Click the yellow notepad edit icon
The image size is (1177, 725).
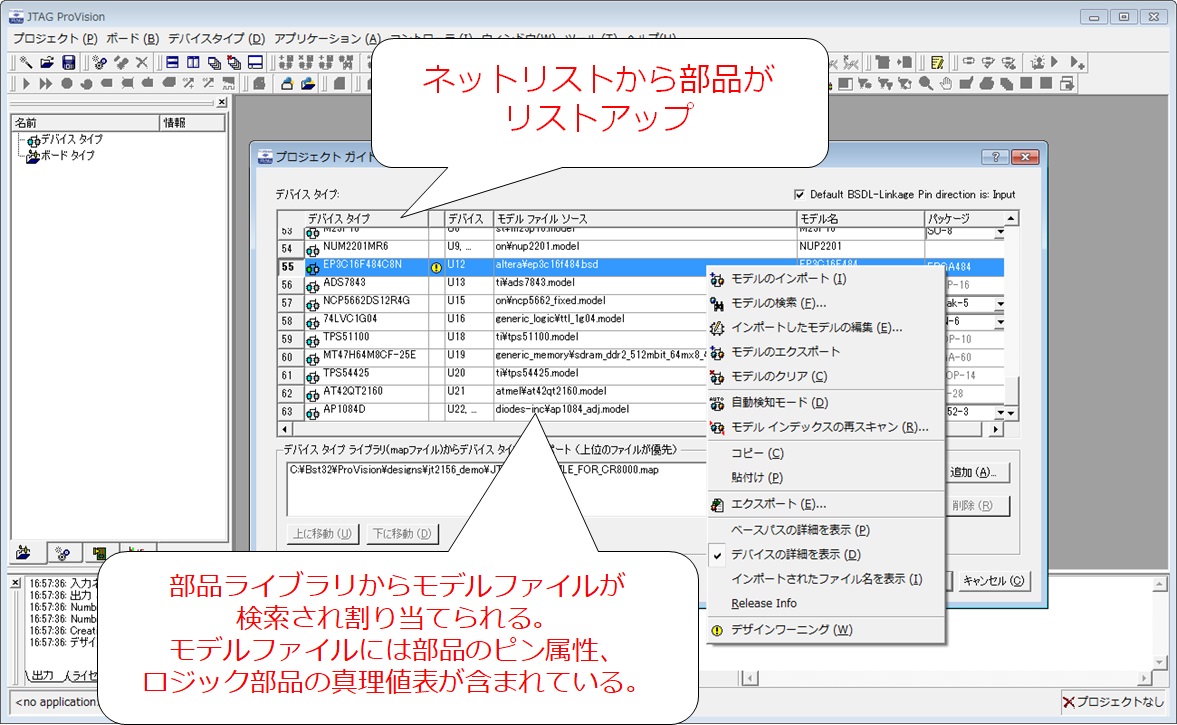tap(937, 62)
